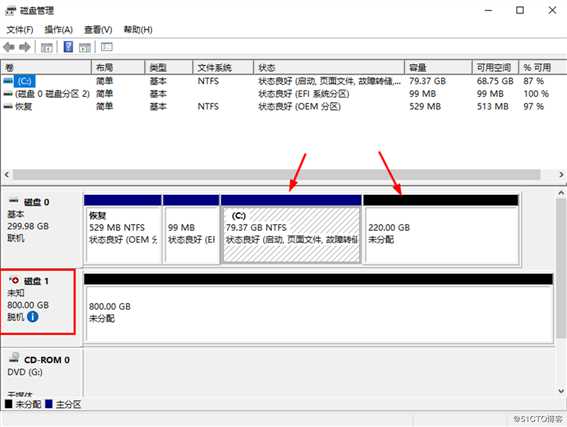
Task: Click the blue Help question-mark toolbar icon
Action: point(68,47)
